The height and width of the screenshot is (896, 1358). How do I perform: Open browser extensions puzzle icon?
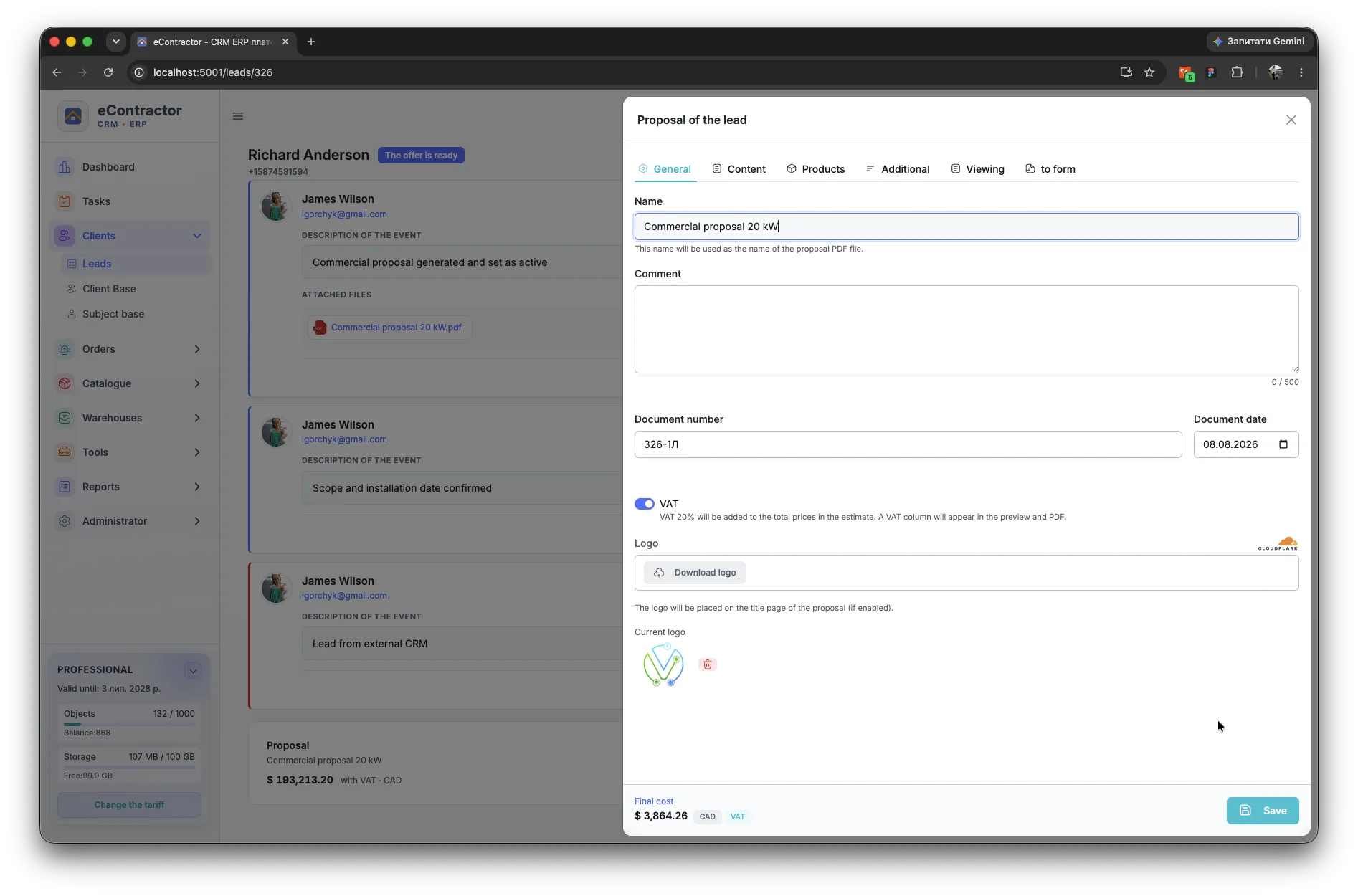click(x=1237, y=72)
